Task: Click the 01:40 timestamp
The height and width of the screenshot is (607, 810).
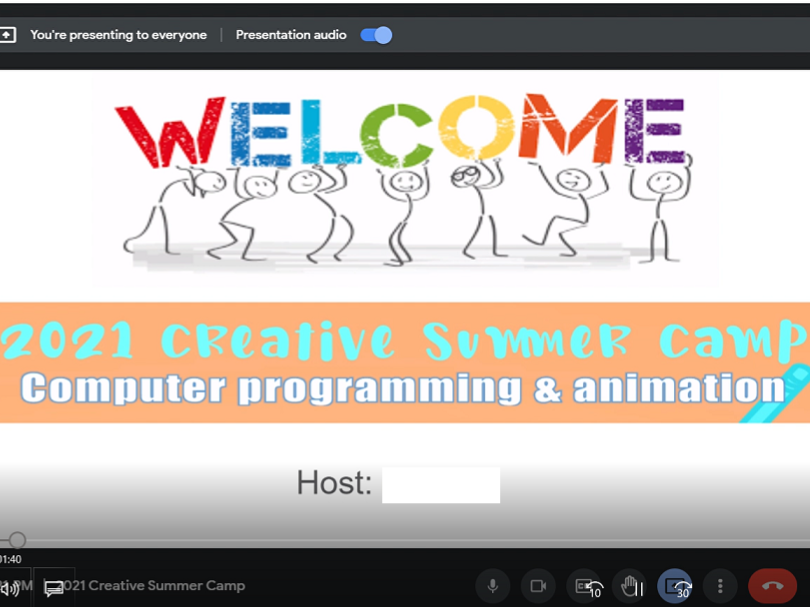Action: pos(10,559)
